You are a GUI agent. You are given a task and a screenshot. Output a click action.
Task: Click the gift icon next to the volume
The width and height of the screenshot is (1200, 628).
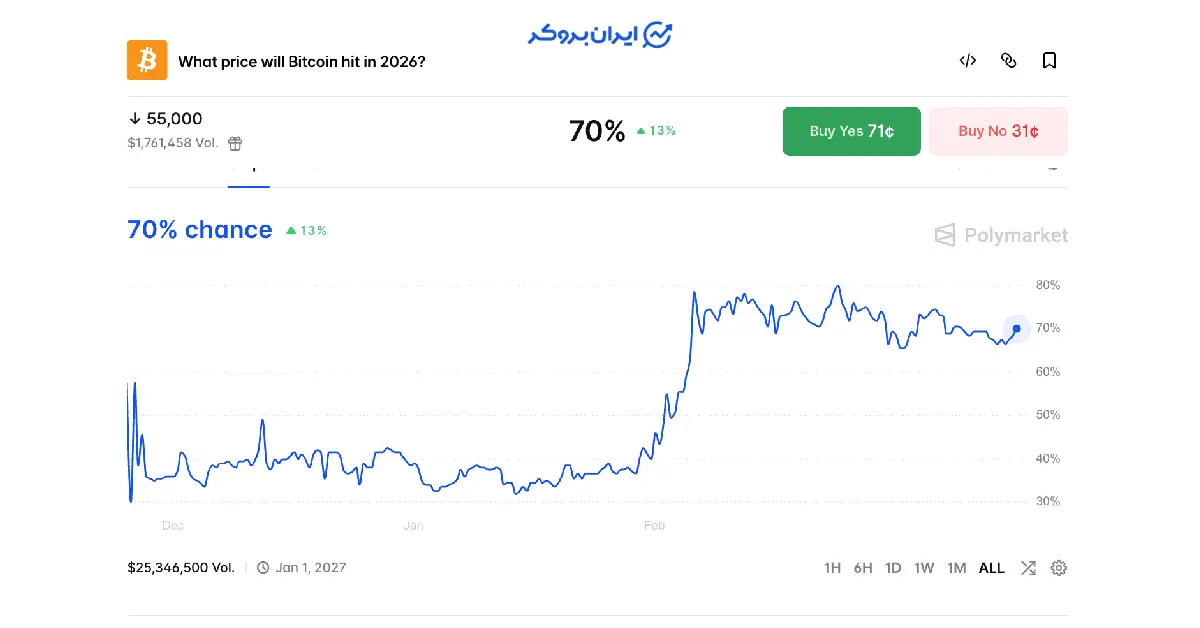(235, 143)
